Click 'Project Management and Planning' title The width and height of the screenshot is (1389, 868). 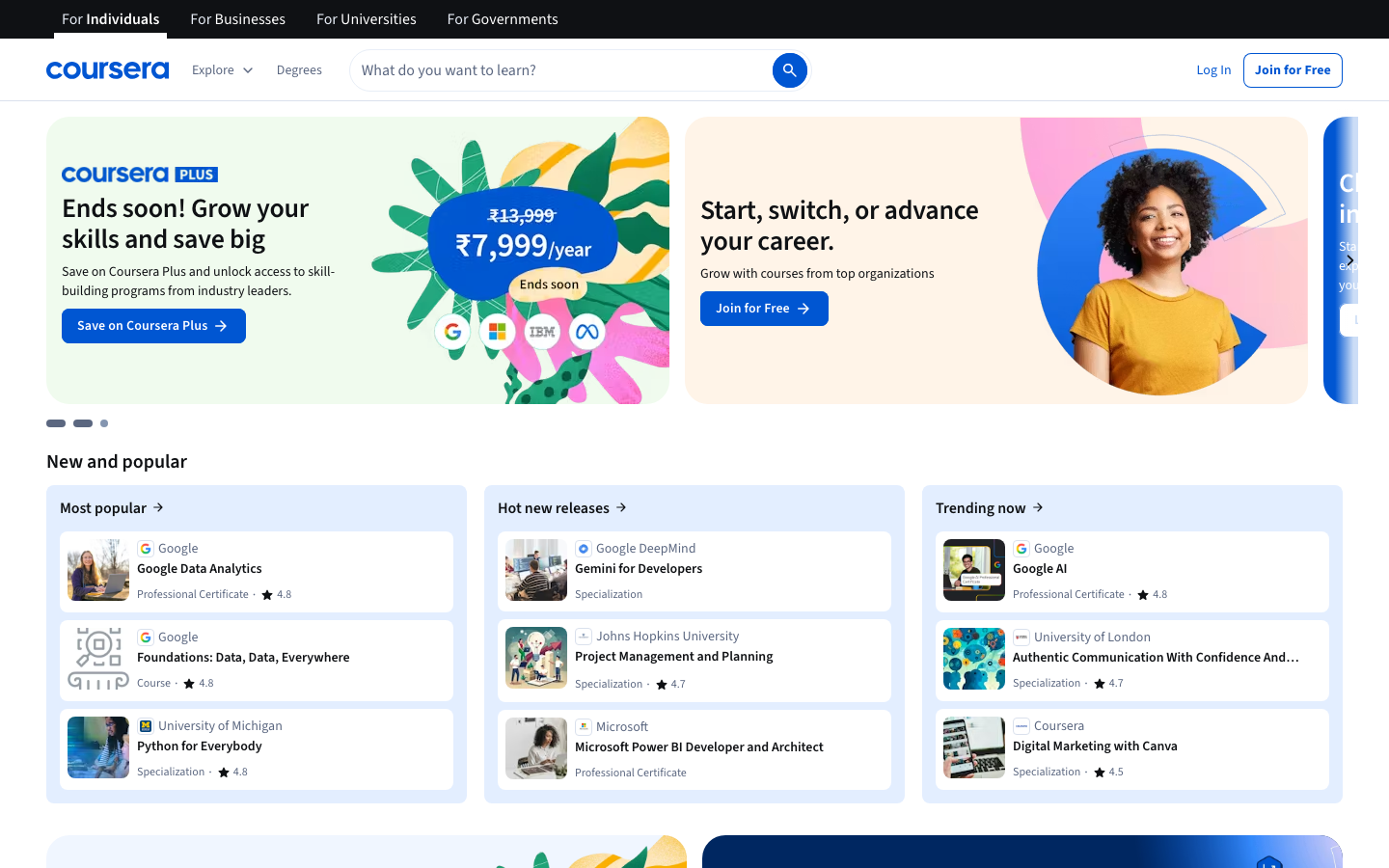[674, 657]
